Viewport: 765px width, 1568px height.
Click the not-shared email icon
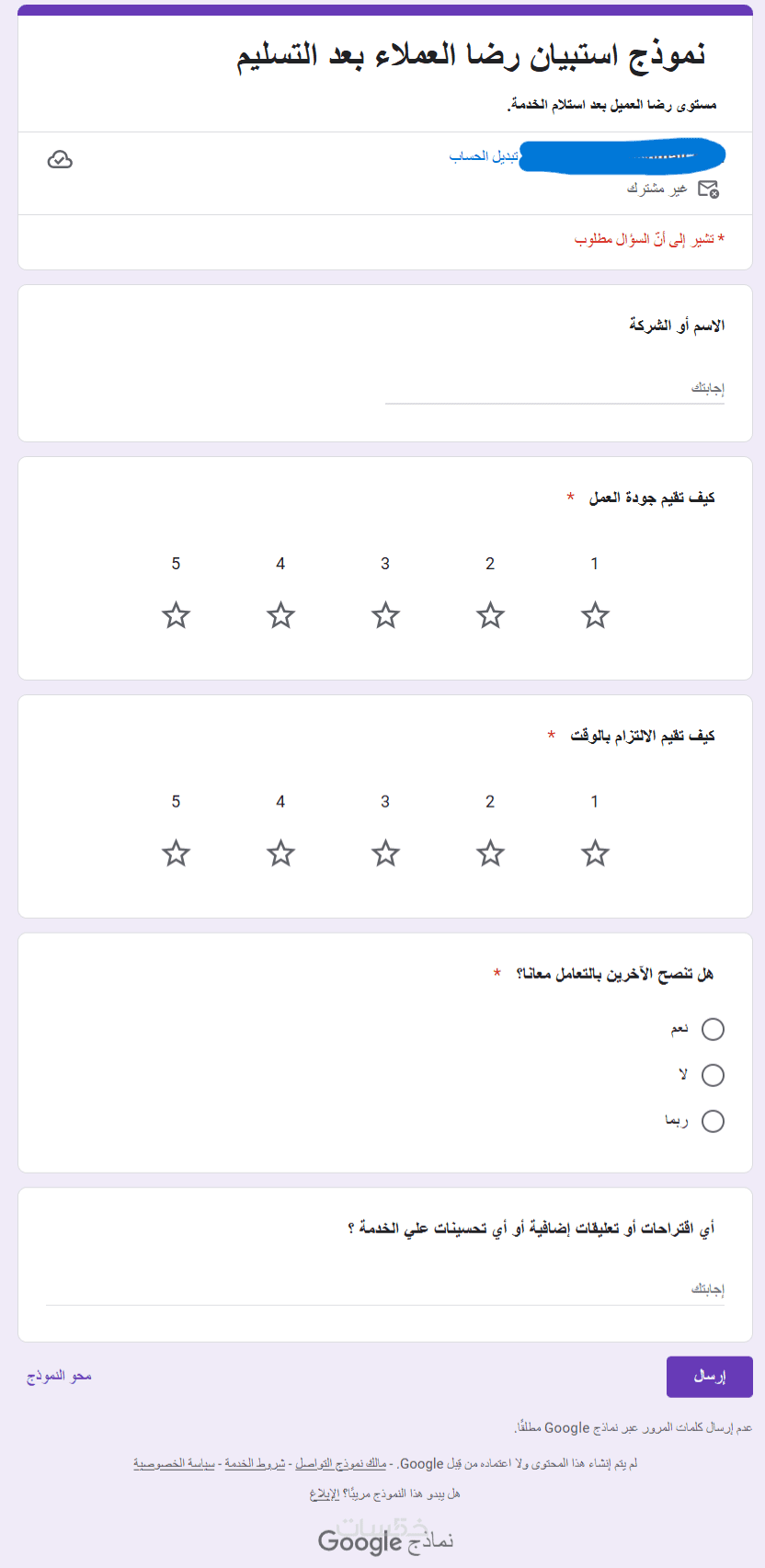point(708,189)
